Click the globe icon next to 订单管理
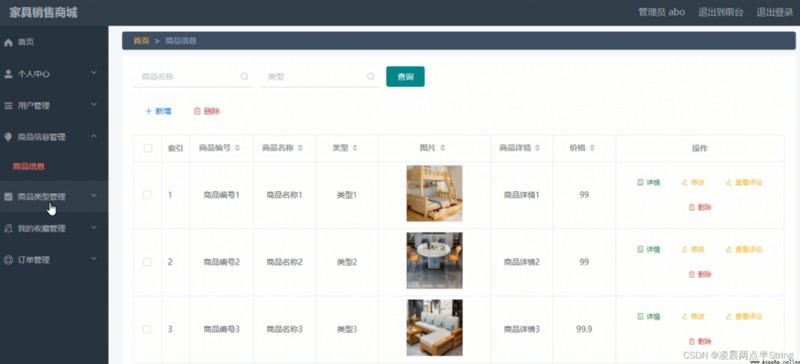Viewport: 800px width, 364px height. [8, 260]
